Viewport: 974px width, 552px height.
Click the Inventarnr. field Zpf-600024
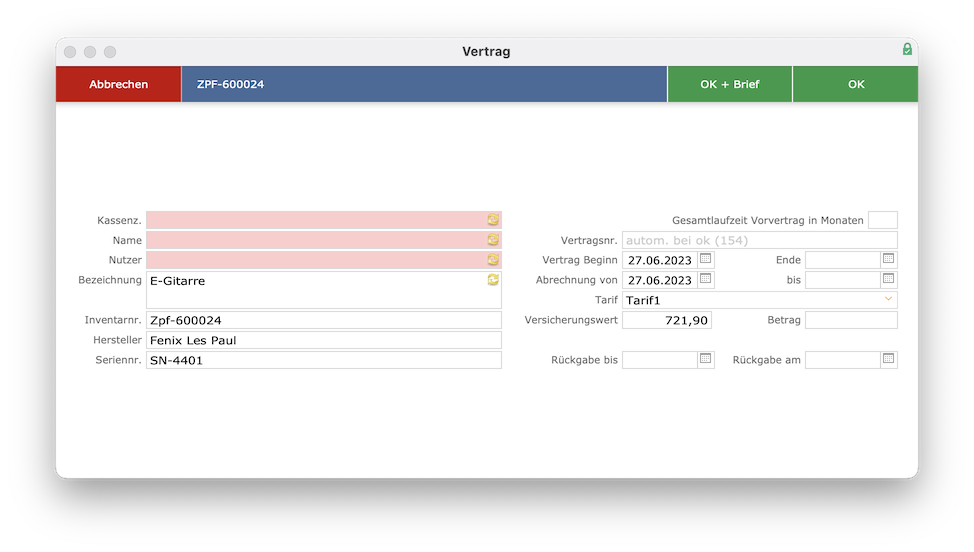pos(324,320)
